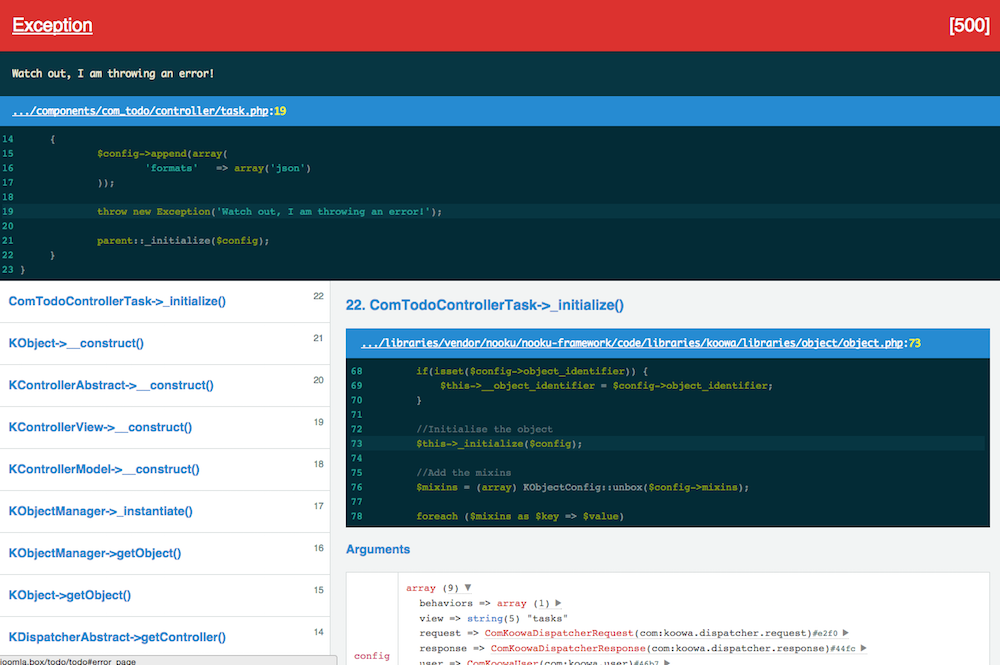Click line 21 parent::_initialize($config)
This screenshot has width=1000, height=665.
pos(183,240)
